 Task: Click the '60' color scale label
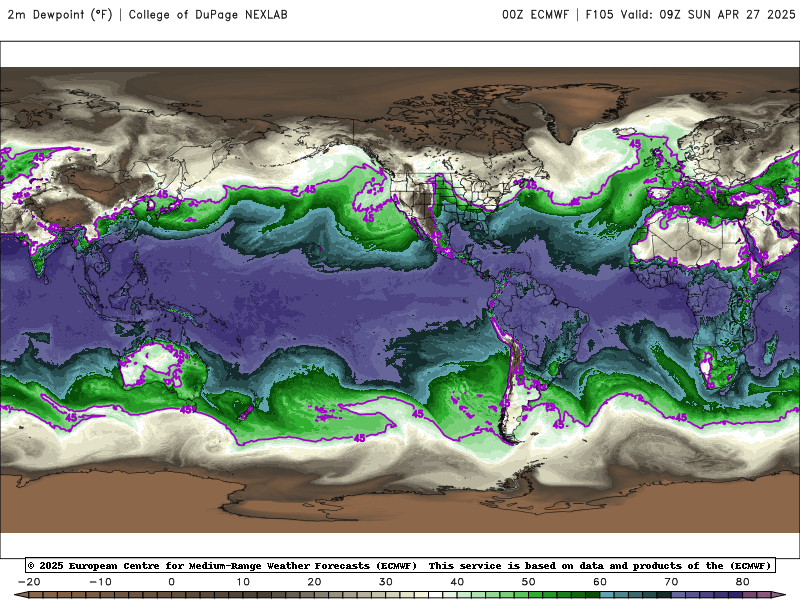600,582
